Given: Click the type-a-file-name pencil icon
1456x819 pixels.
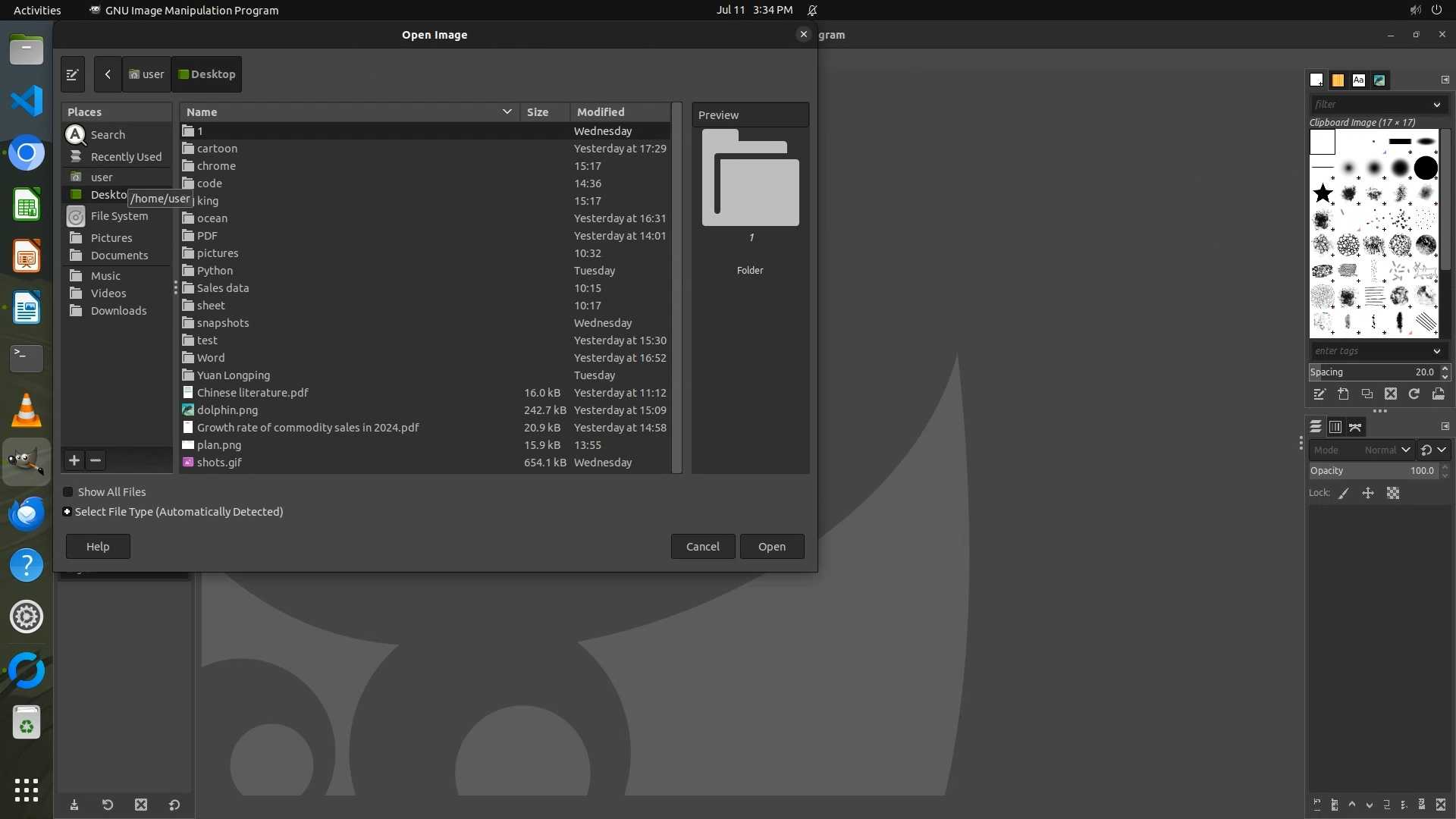Looking at the screenshot, I should pos(73,74).
